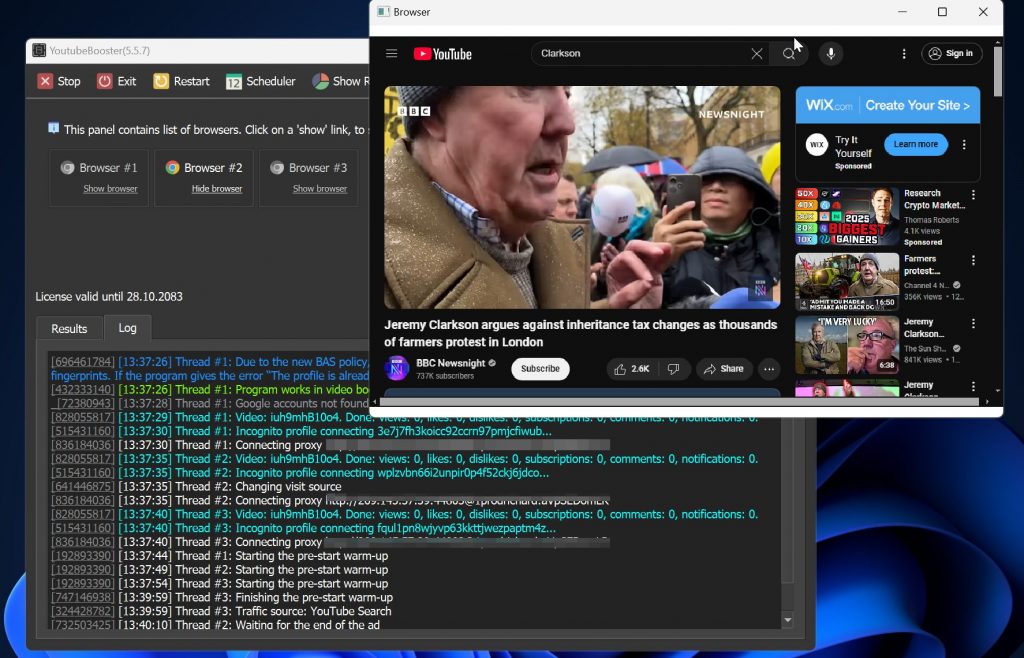The width and height of the screenshot is (1024, 658).
Task: Click the BBC Newsnight channel name
Action: [451, 363]
